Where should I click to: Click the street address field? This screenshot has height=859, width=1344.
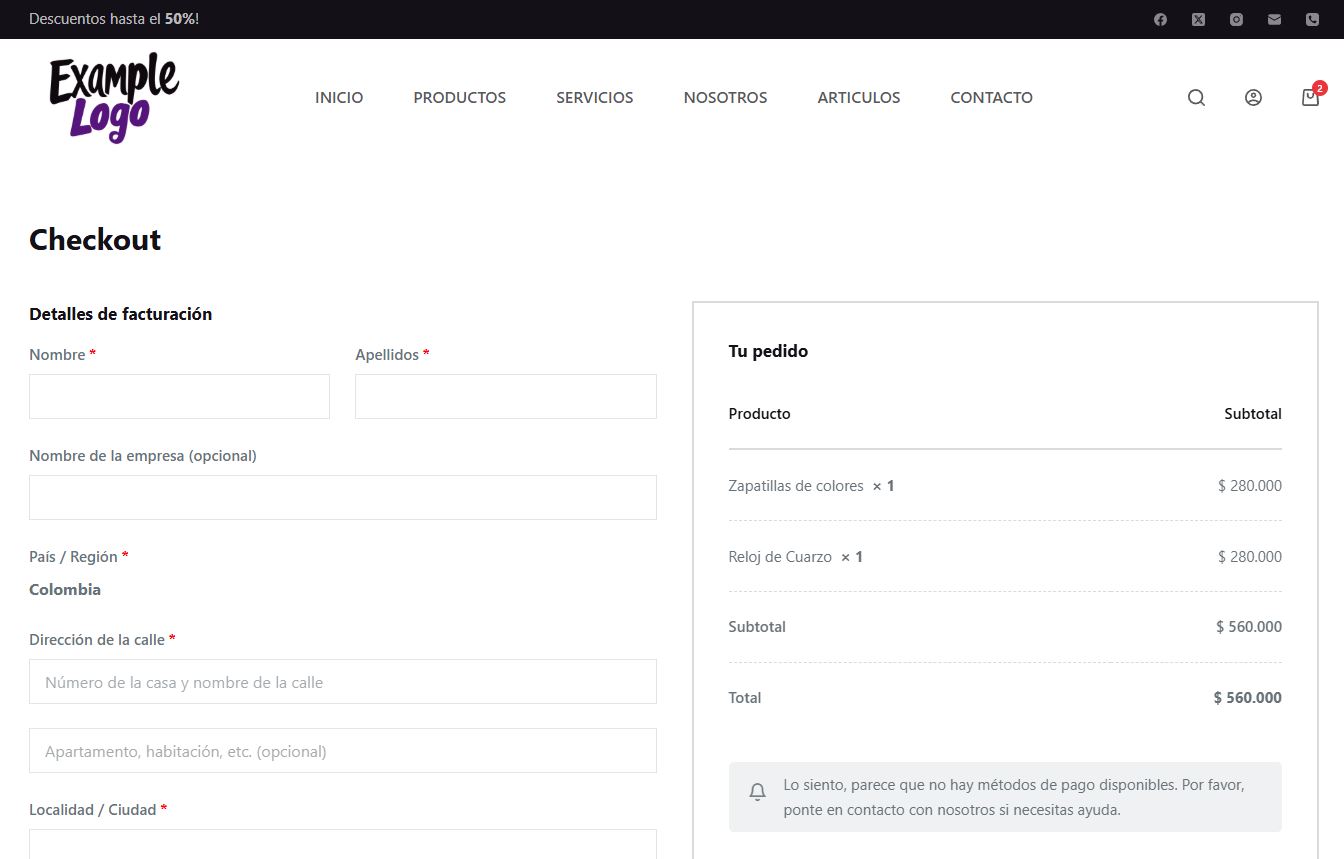[x=342, y=681]
